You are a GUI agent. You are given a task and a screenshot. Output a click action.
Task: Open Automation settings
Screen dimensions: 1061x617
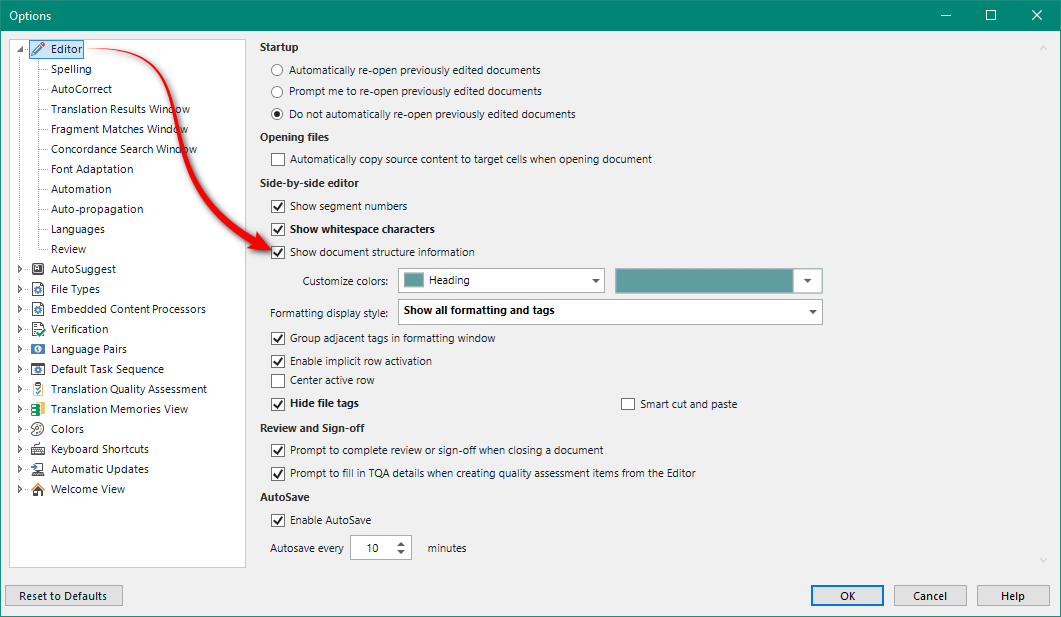point(81,189)
